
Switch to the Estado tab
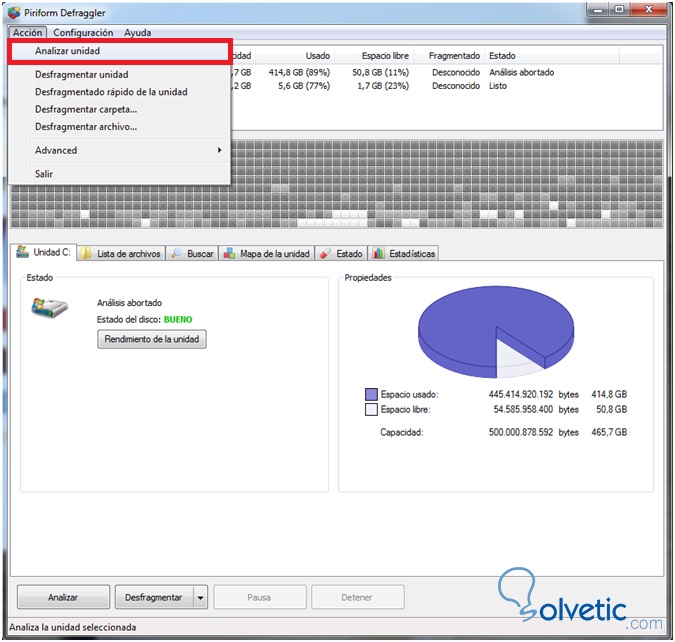tap(341, 254)
